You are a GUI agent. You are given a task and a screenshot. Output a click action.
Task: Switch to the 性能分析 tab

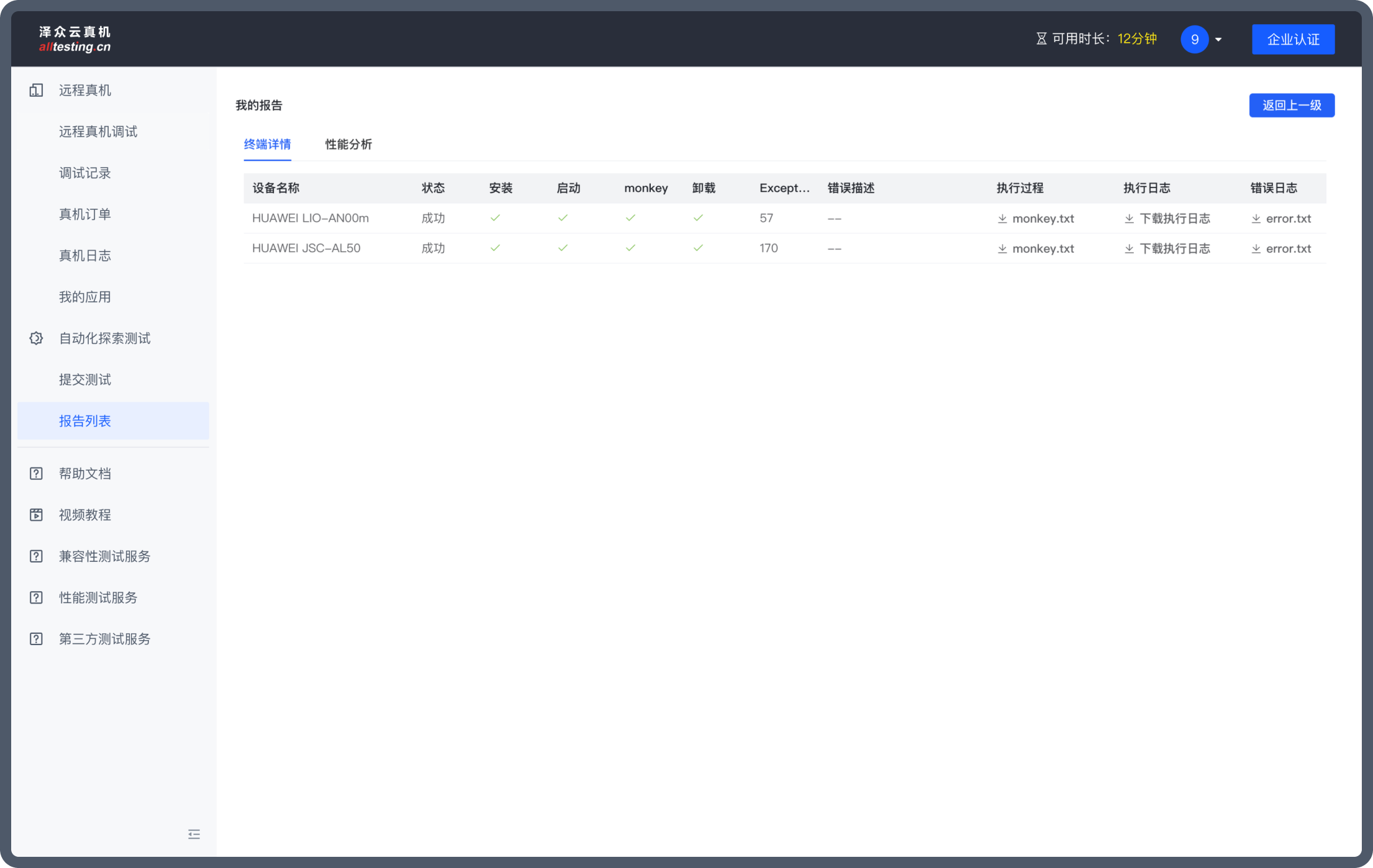tap(348, 144)
